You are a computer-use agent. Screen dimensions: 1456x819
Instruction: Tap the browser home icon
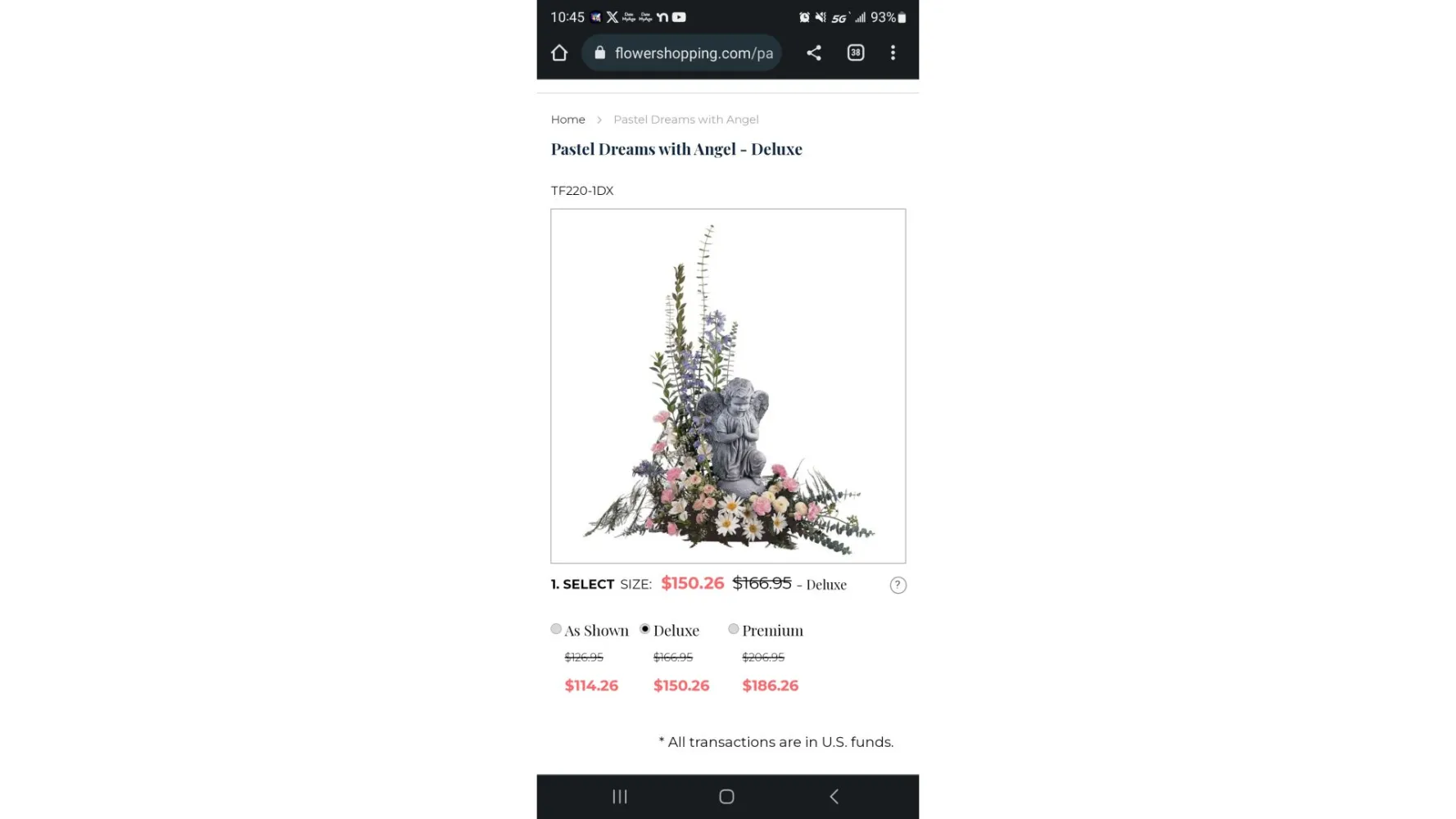pyautogui.click(x=559, y=53)
